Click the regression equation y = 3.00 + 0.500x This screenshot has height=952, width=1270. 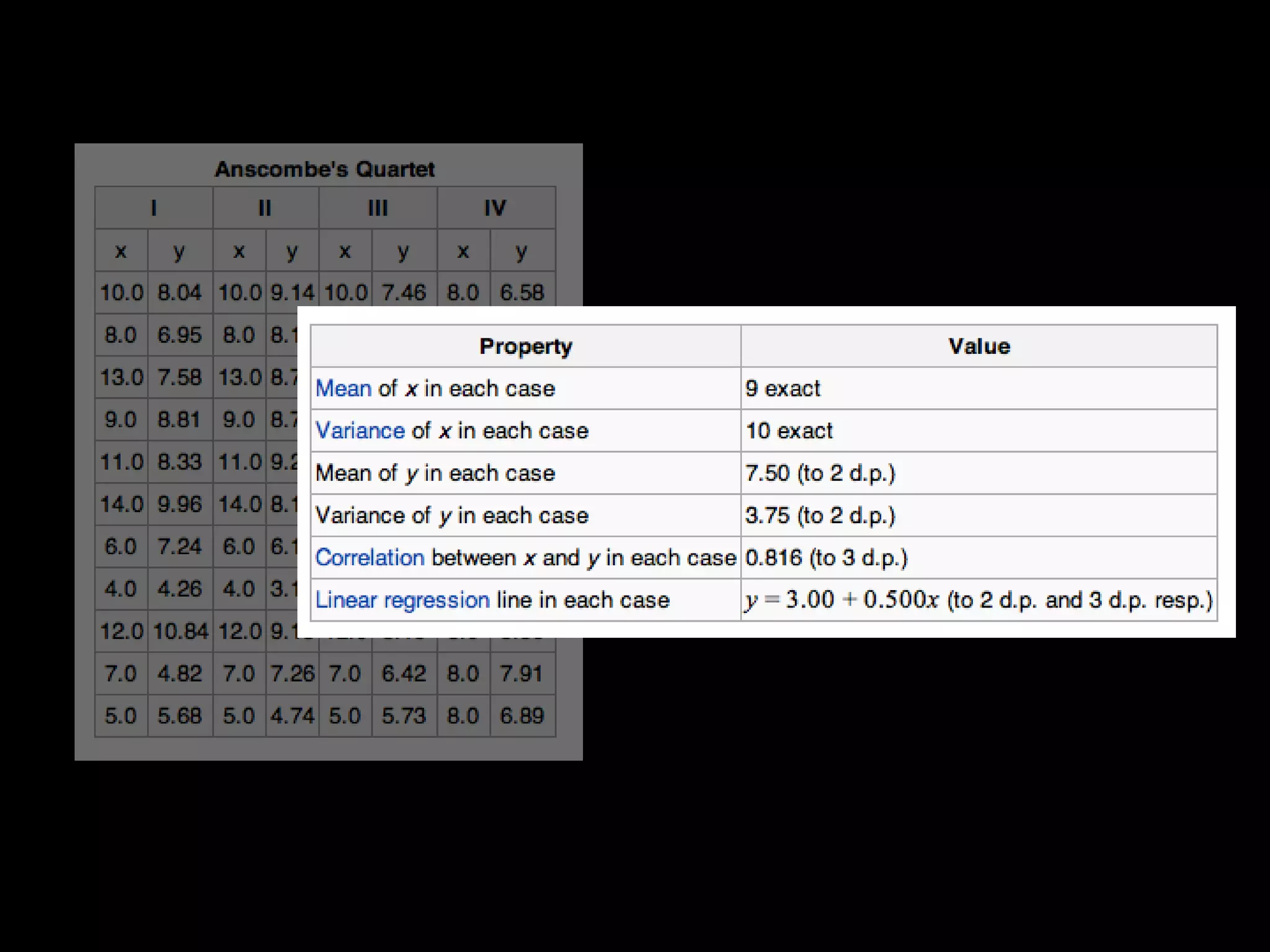coord(842,600)
